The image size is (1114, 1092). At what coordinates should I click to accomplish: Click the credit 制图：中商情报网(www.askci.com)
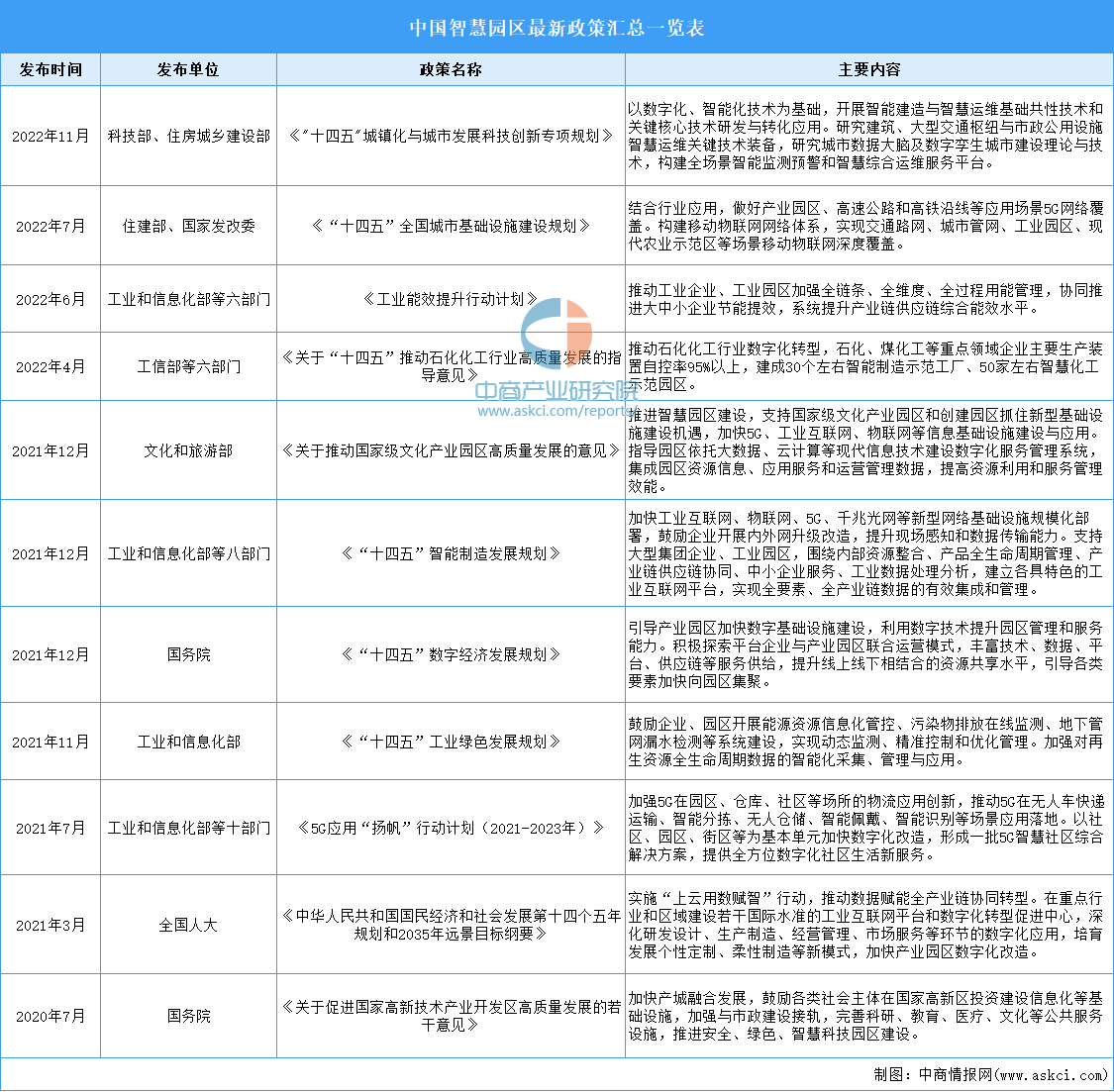[989, 1074]
